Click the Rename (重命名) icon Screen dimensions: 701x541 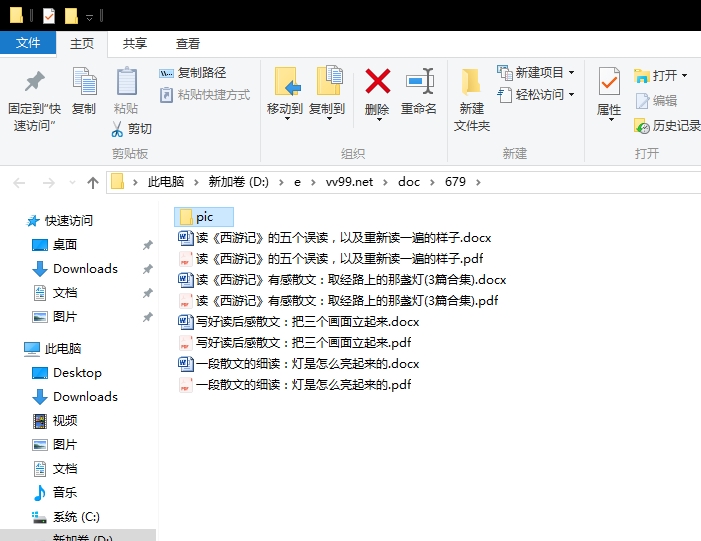pyautogui.click(x=420, y=81)
